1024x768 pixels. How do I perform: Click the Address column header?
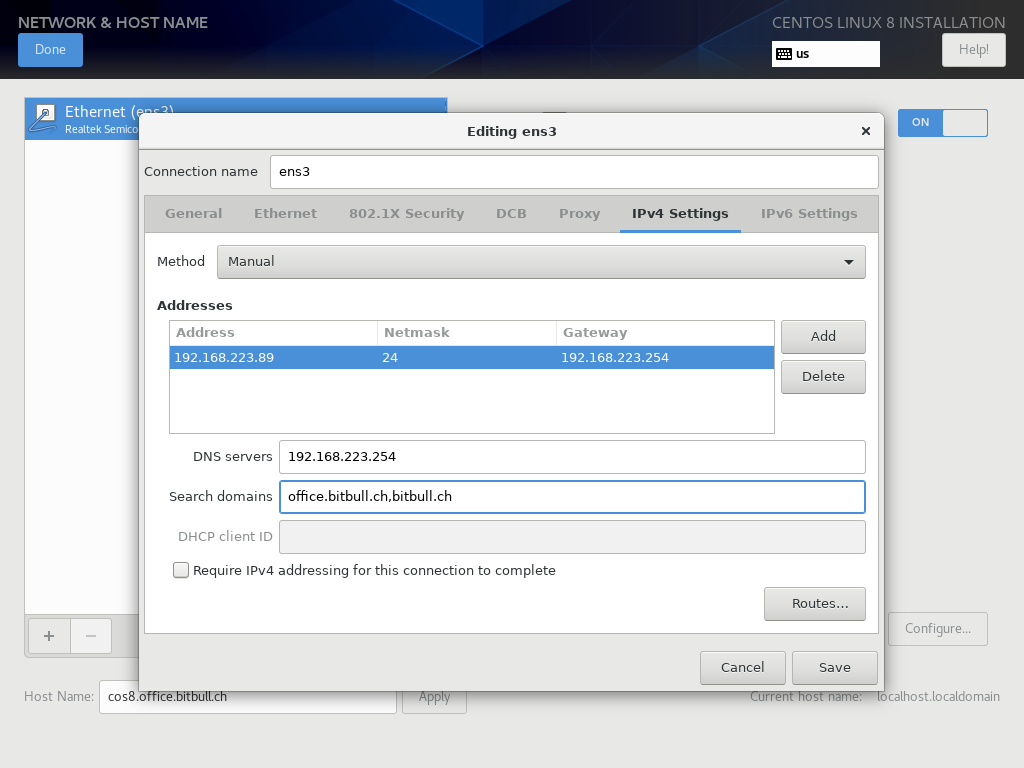273,333
